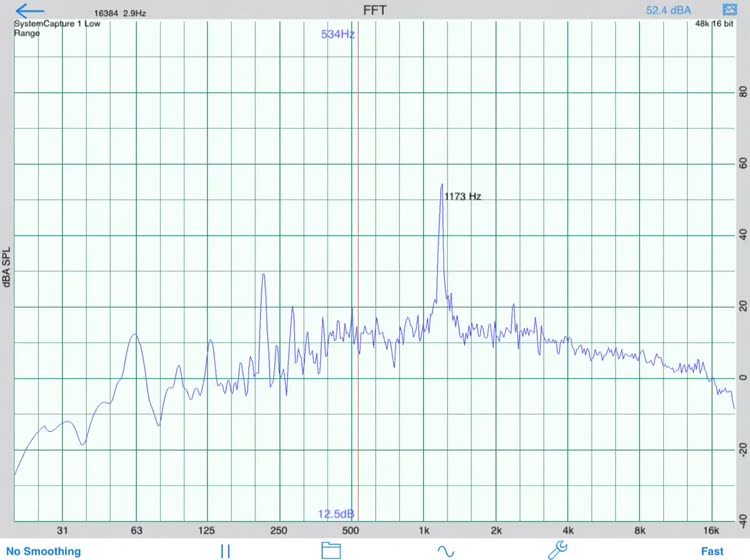750x560 pixels.
Task: Tap the 8k frequency axis label
Action: pos(640,530)
